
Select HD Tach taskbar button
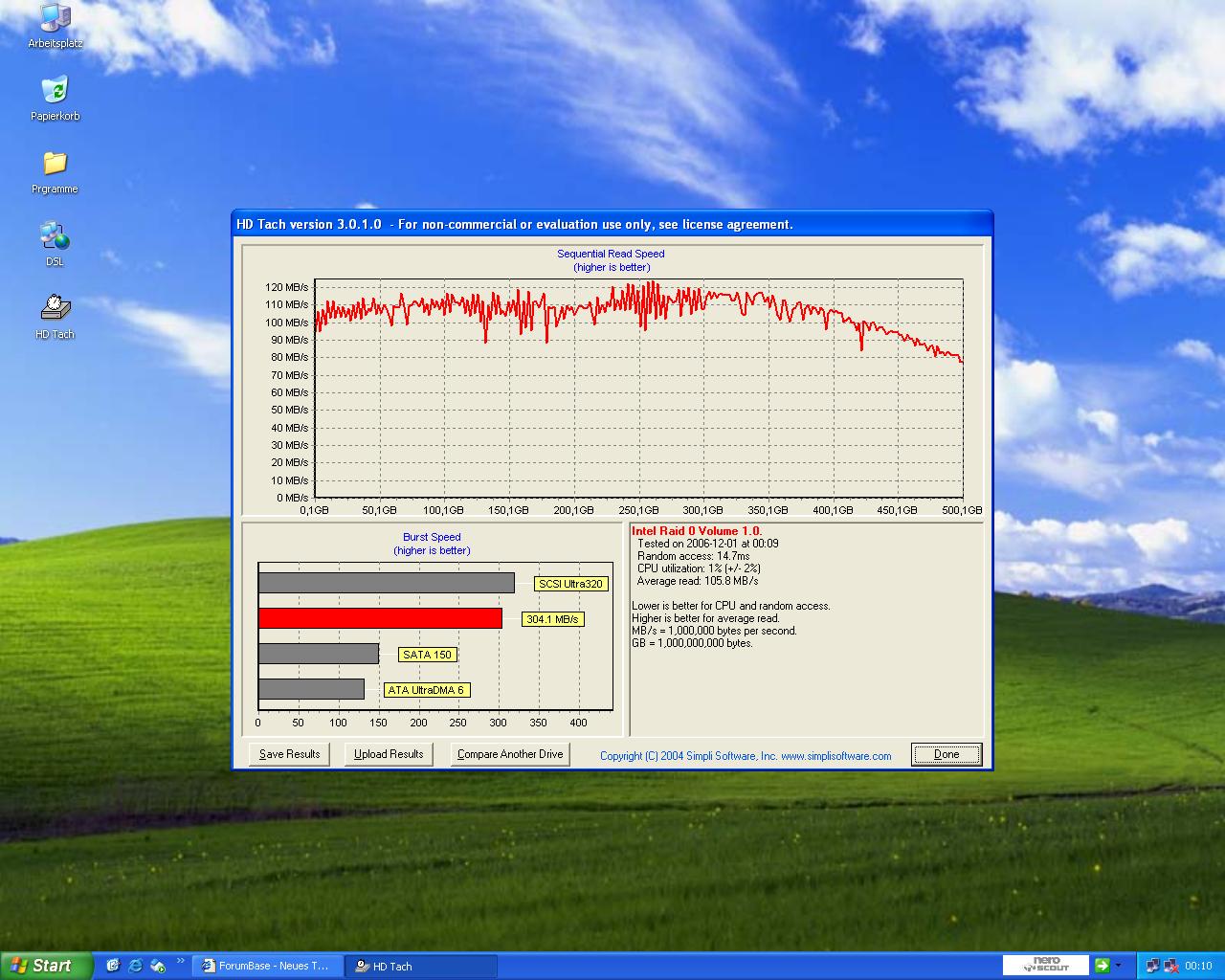[421, 966]
